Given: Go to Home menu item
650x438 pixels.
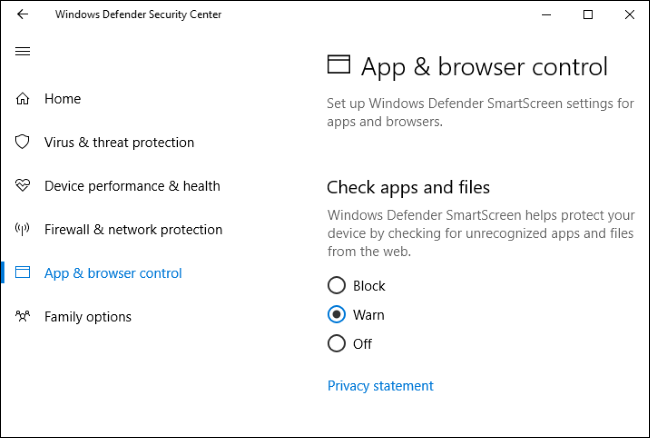Looking at the screenshot, I should [62, 99].
